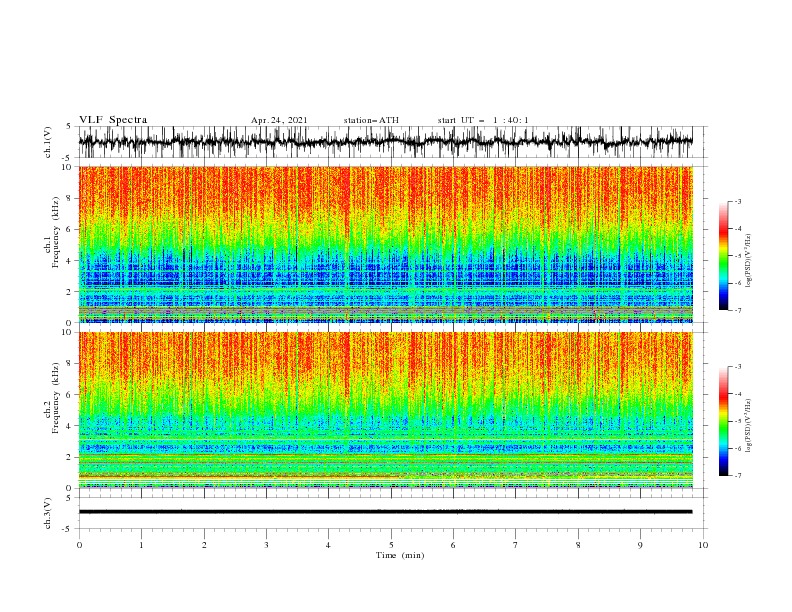Click the ch.1 spectrogram color bar
Image resolution: width=792 pixels, height=612 pixels.
[723, 256]
